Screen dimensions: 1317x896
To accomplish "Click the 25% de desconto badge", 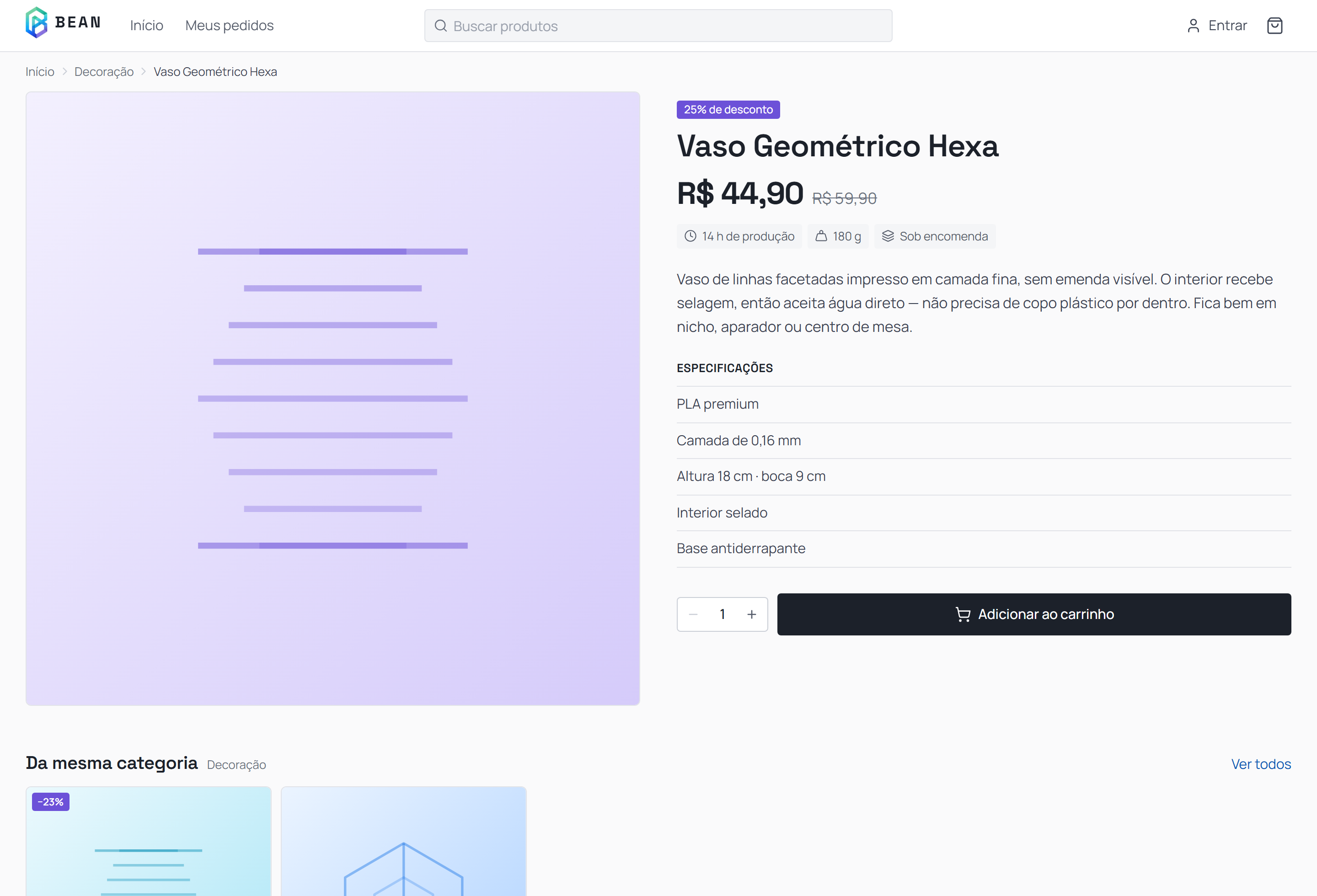I will [728, 109].
